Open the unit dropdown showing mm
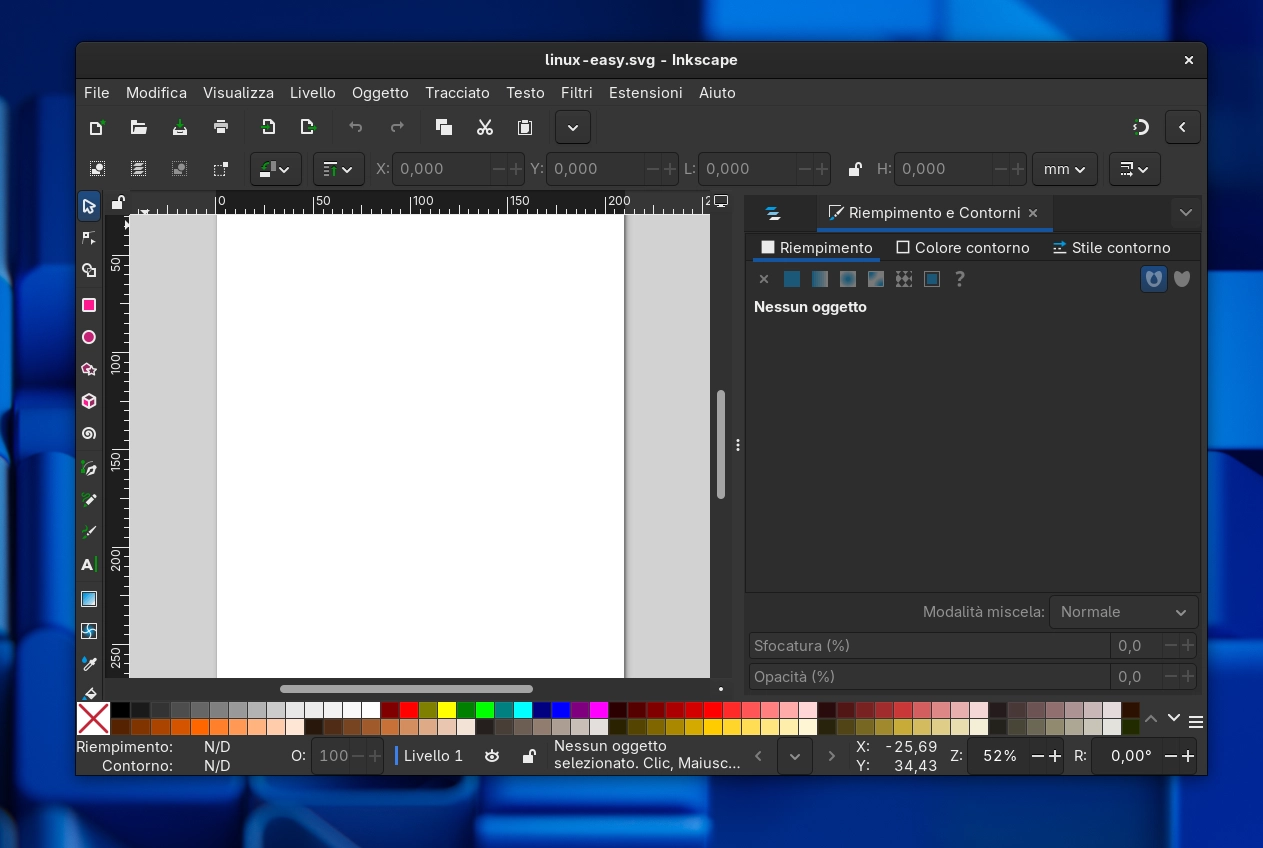 [1065, 169]
